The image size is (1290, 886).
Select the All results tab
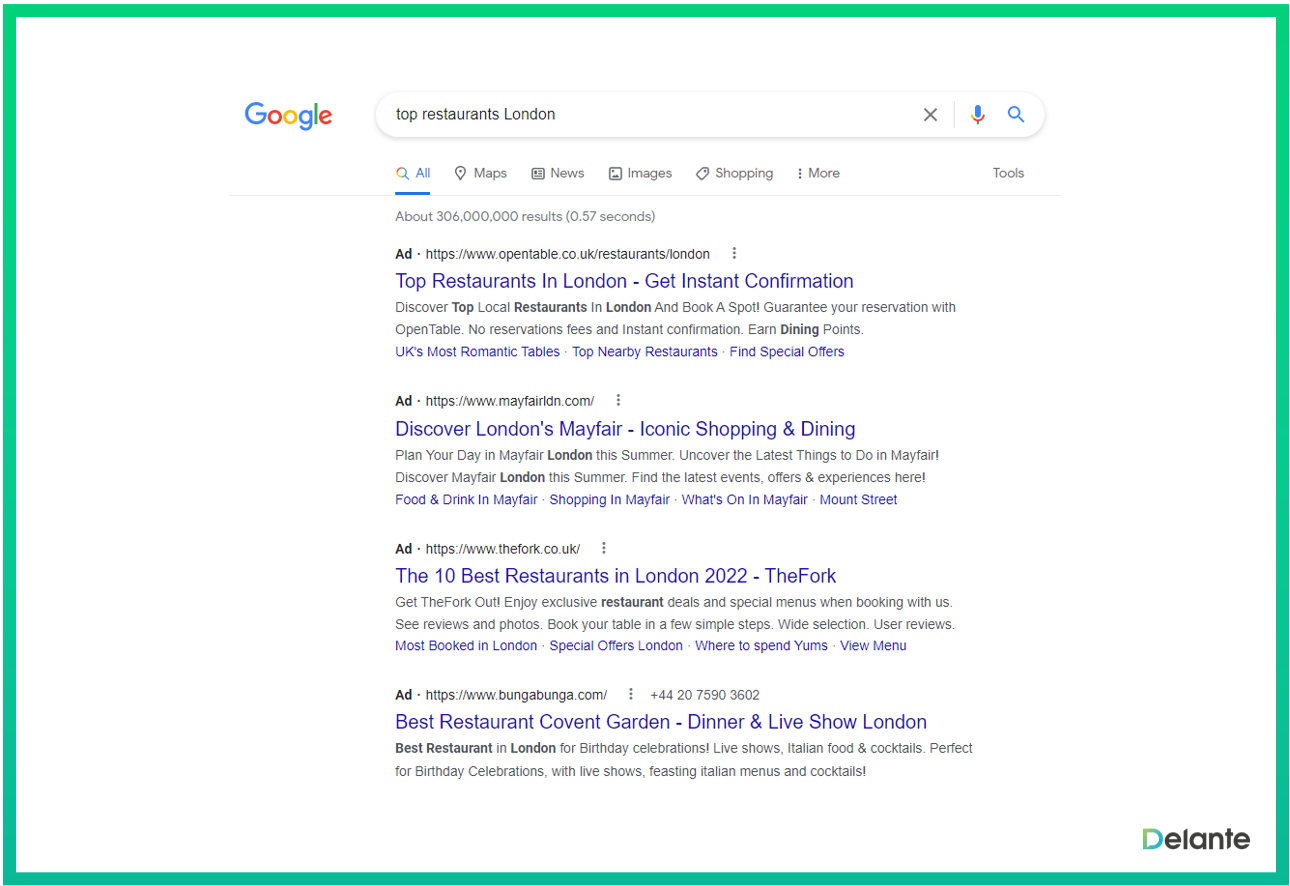coord(413,173)
